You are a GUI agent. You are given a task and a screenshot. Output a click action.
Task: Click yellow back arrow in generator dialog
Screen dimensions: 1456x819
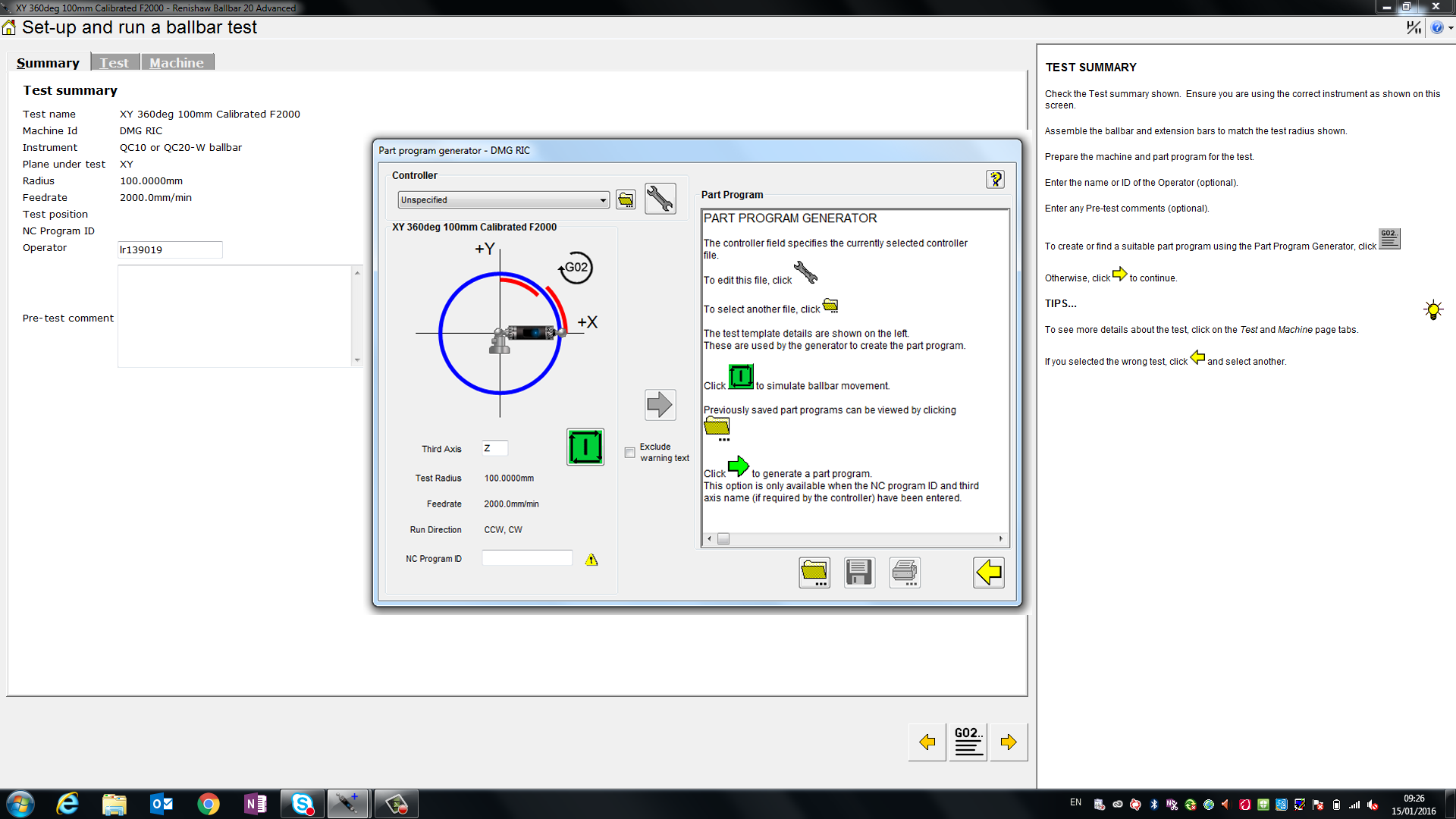[989, 573]
